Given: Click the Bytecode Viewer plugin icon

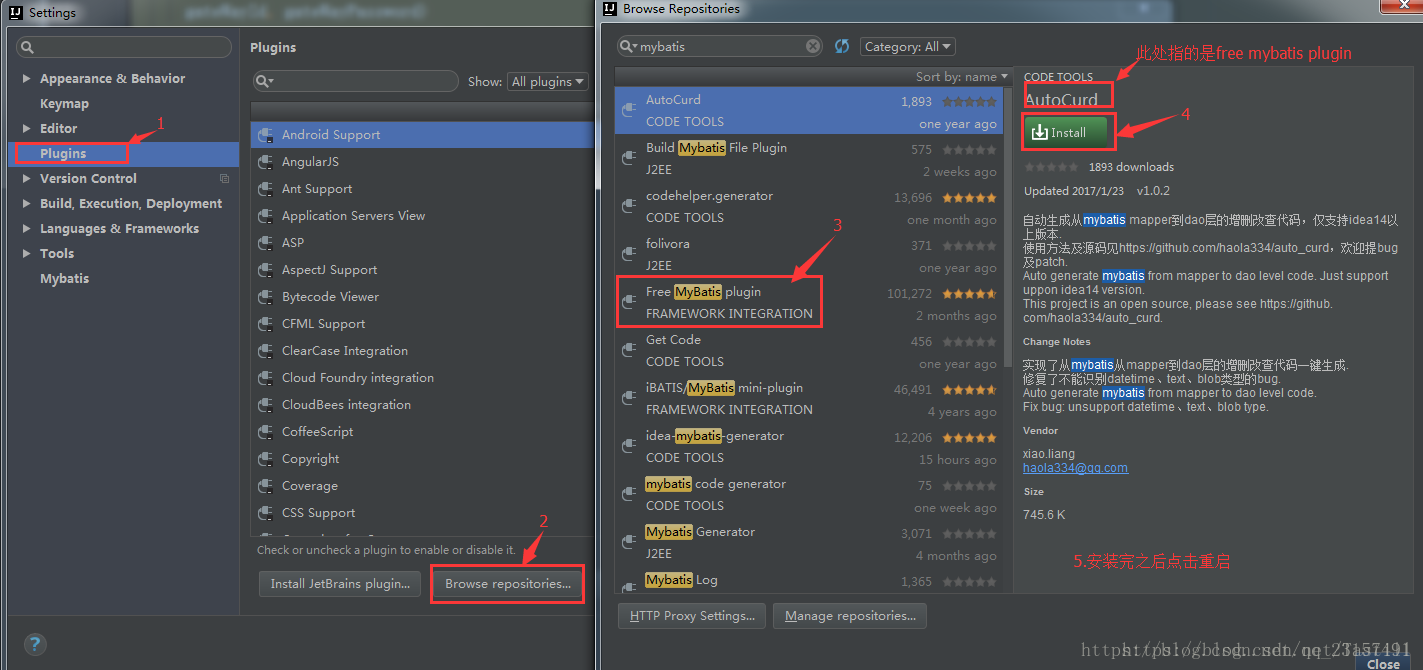Looking at the screenshot, I should [x=266, y=297].
